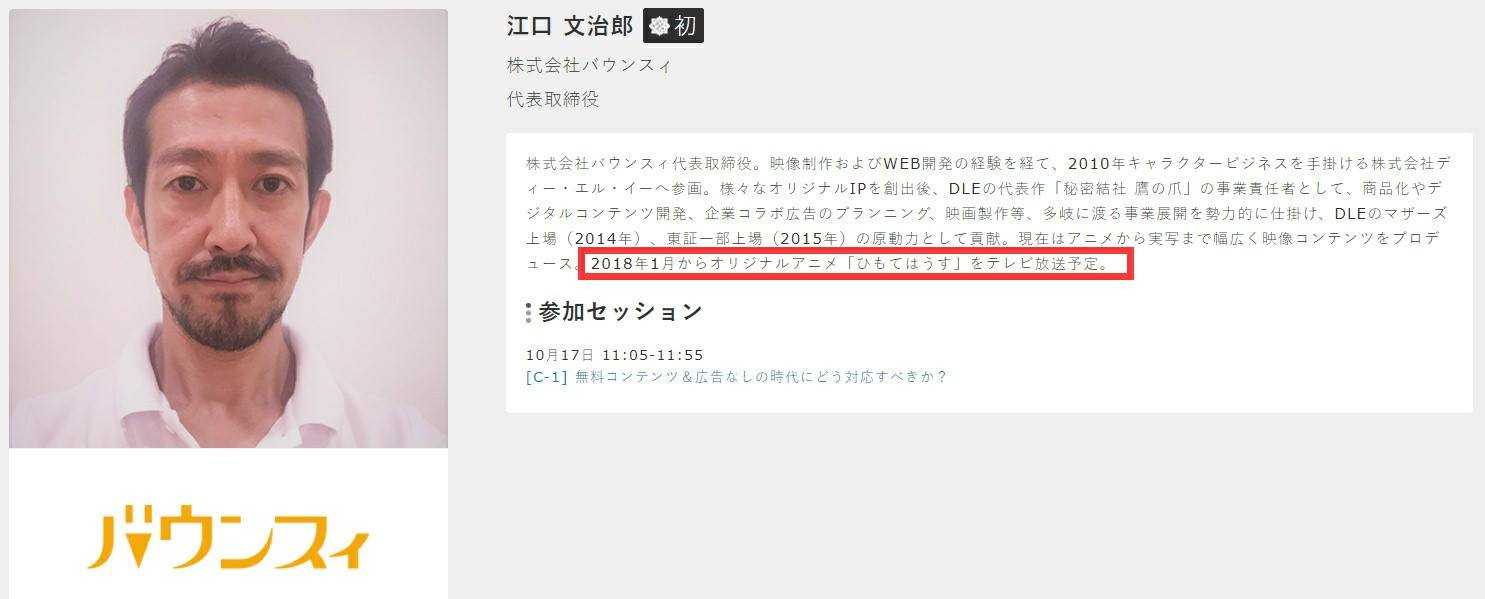Viewport: 1485px width, 599px height.
Task: Click the orange バウンスィ company logo
Action: coord(228,540)
